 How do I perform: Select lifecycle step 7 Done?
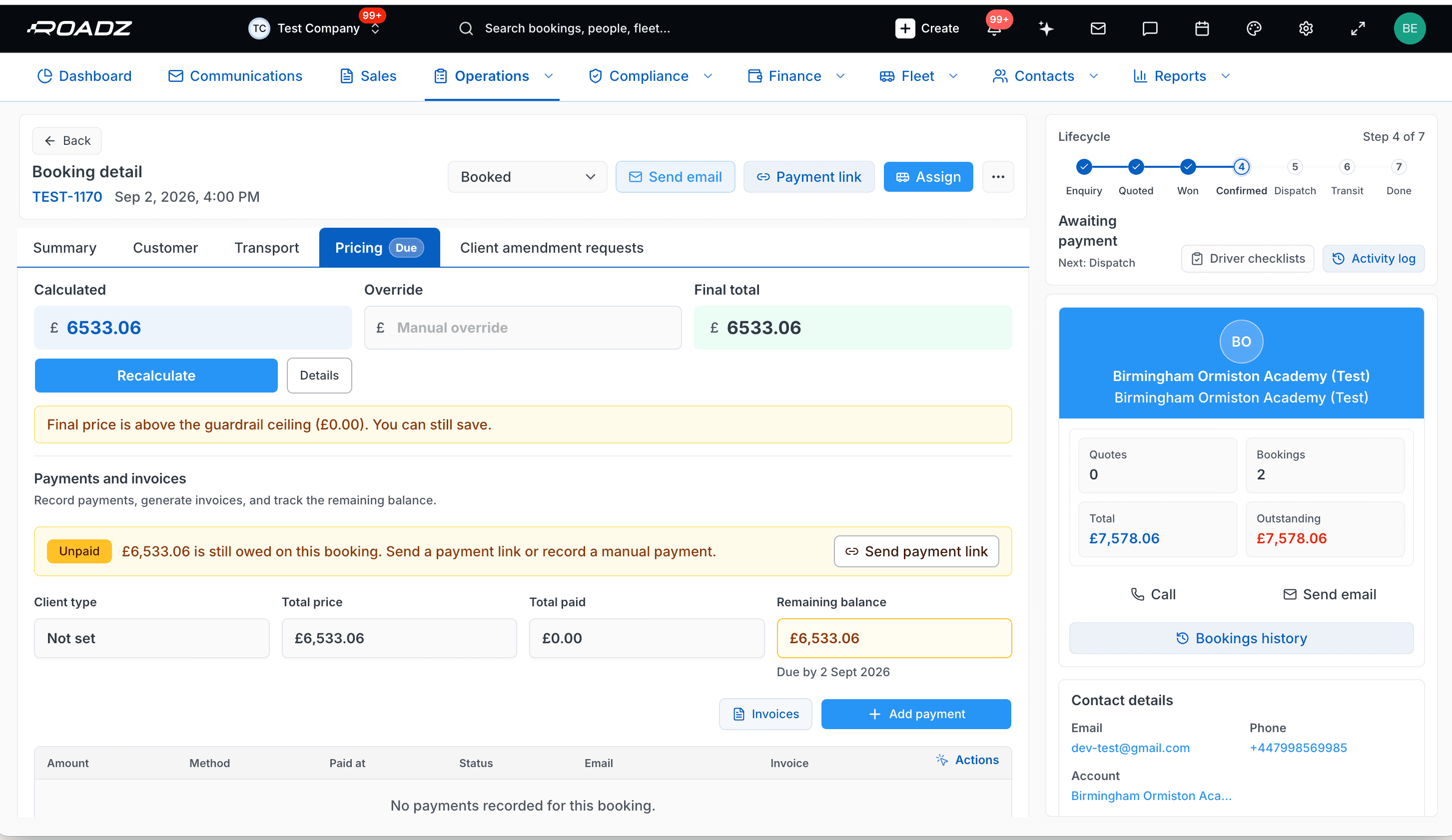click(1399, 167)
